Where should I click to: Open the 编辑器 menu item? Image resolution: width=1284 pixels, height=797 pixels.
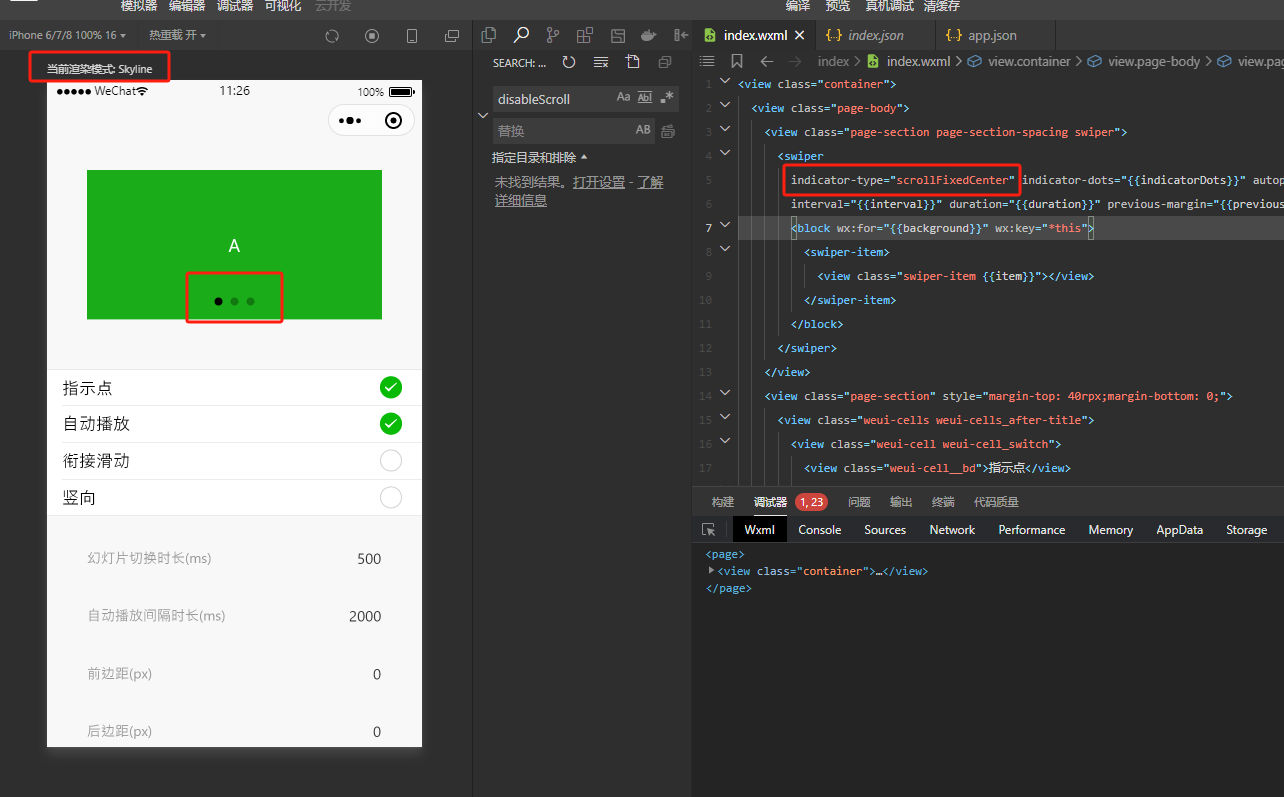point(187,6)
